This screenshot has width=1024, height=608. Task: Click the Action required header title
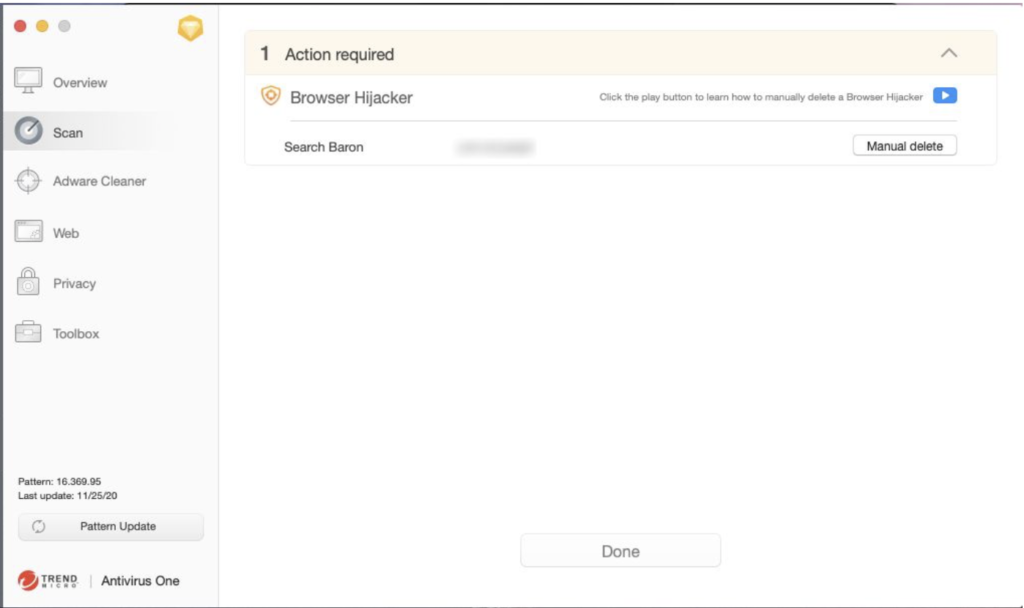pyautogui.click(x=339, y=55)
